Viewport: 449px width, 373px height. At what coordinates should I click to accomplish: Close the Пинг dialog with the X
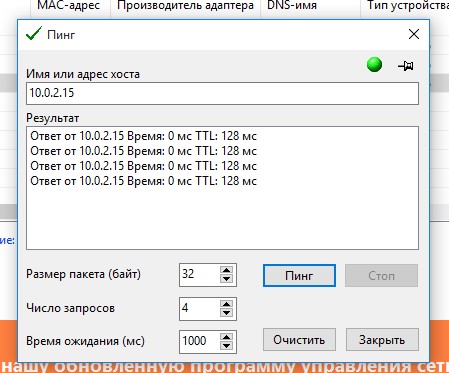point(414,34)
